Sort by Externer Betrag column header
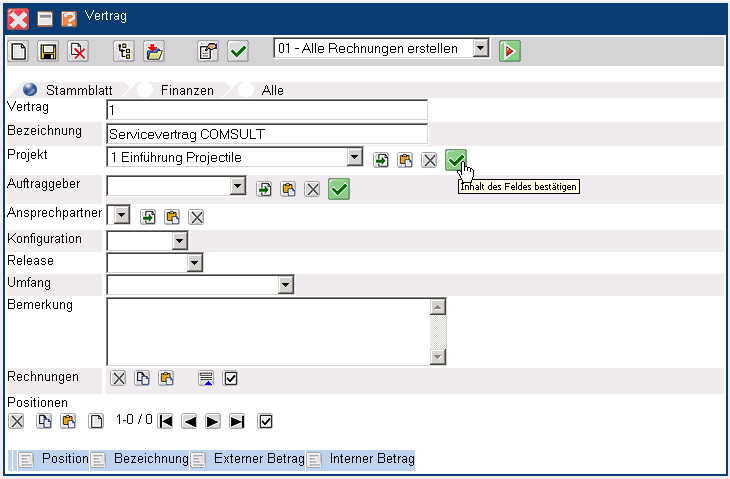The height and width of the screenshot is (479, 730). 258,459
